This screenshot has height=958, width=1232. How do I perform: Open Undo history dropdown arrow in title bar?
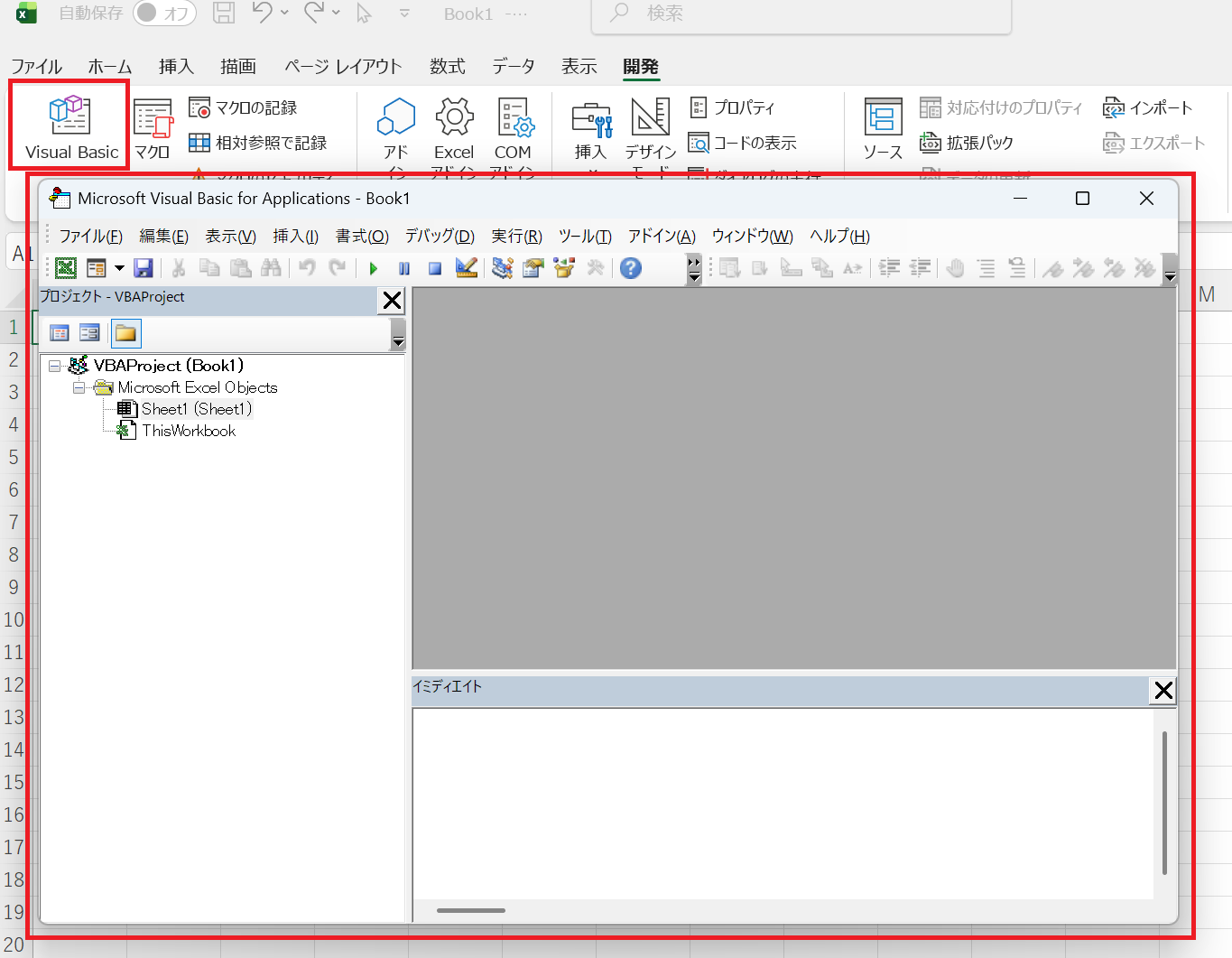click(x=284, y=13)
